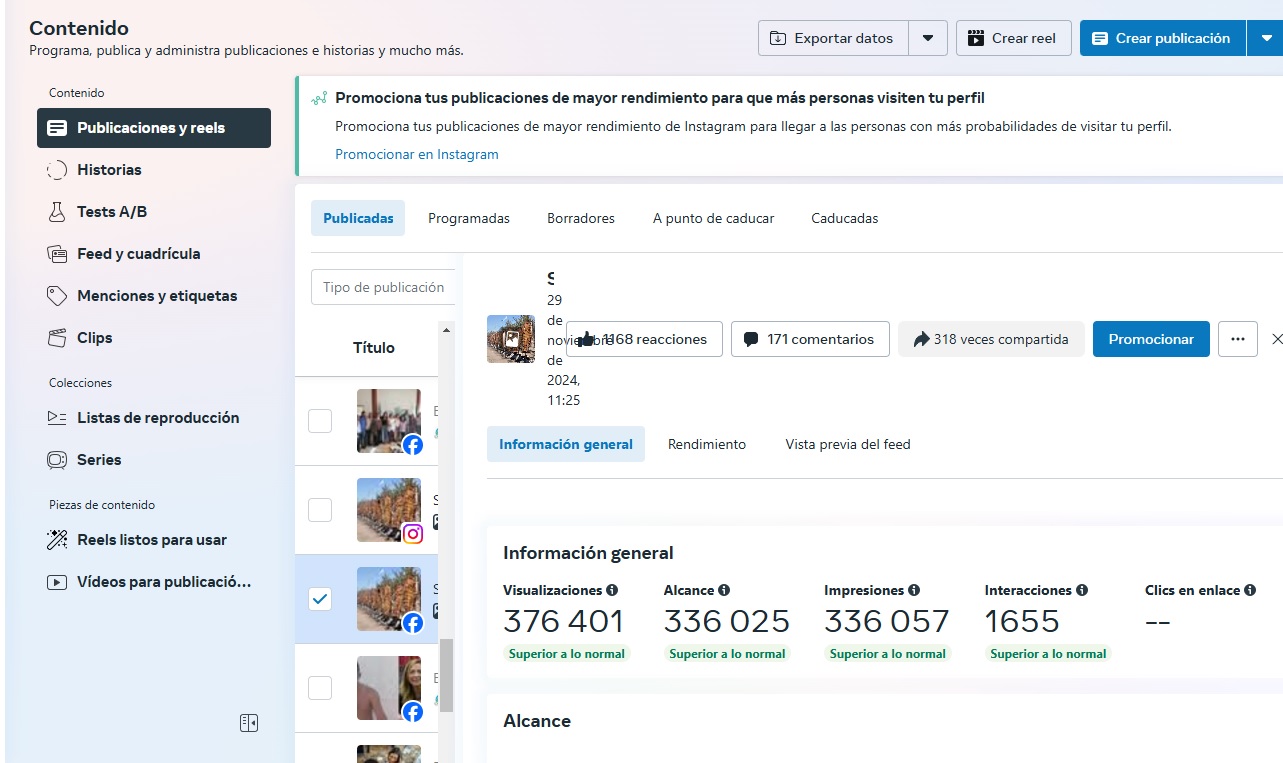Select the first post's checkbox

(x=320, y=421)
